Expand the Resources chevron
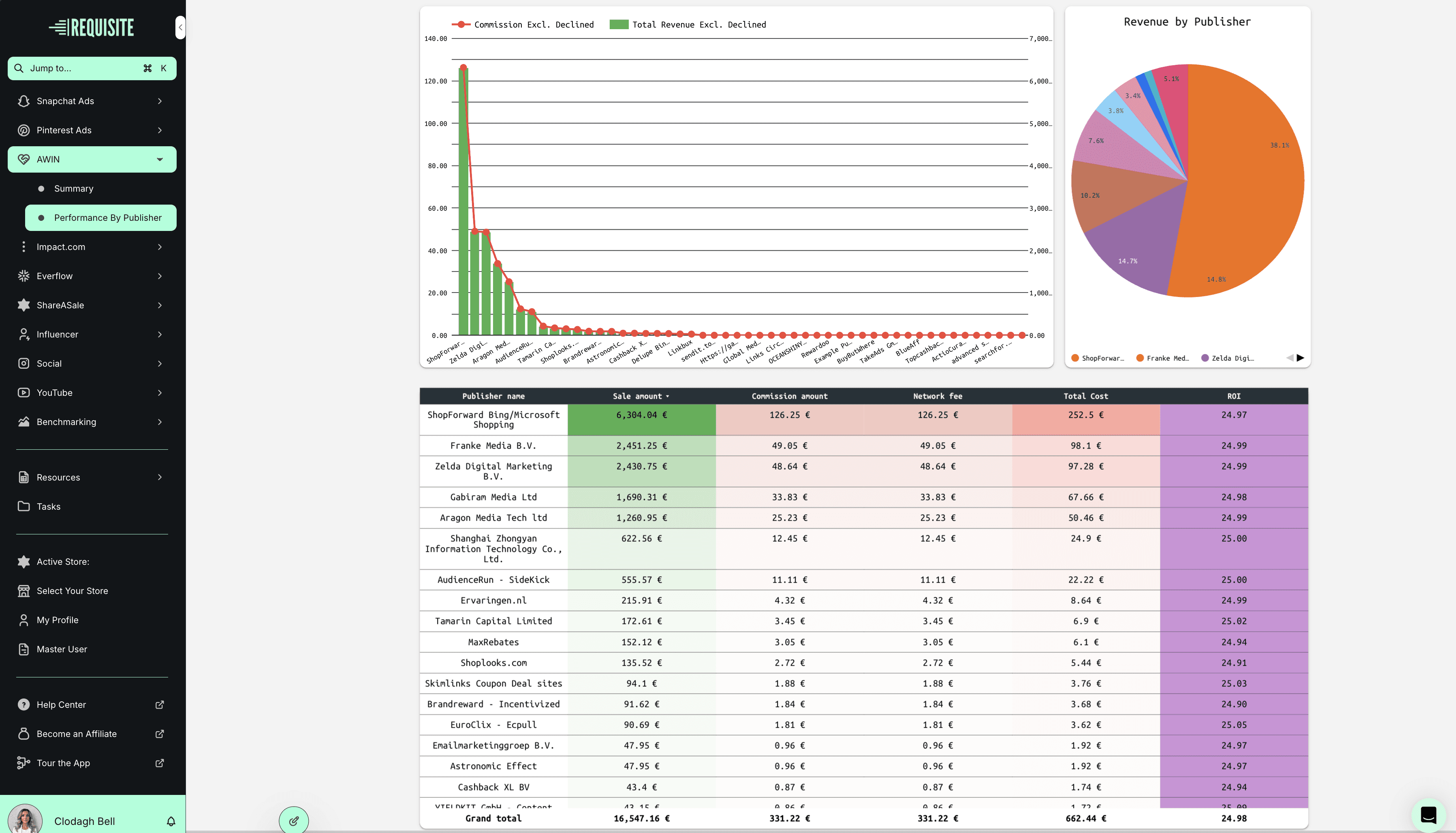This screenshot has width=1456, height=833. pos(160,477)
